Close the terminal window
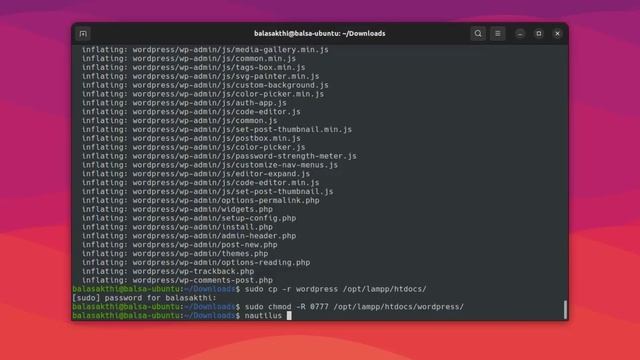Screen dimensions: 640x360 pyautogui.click(x=558, y=34)
